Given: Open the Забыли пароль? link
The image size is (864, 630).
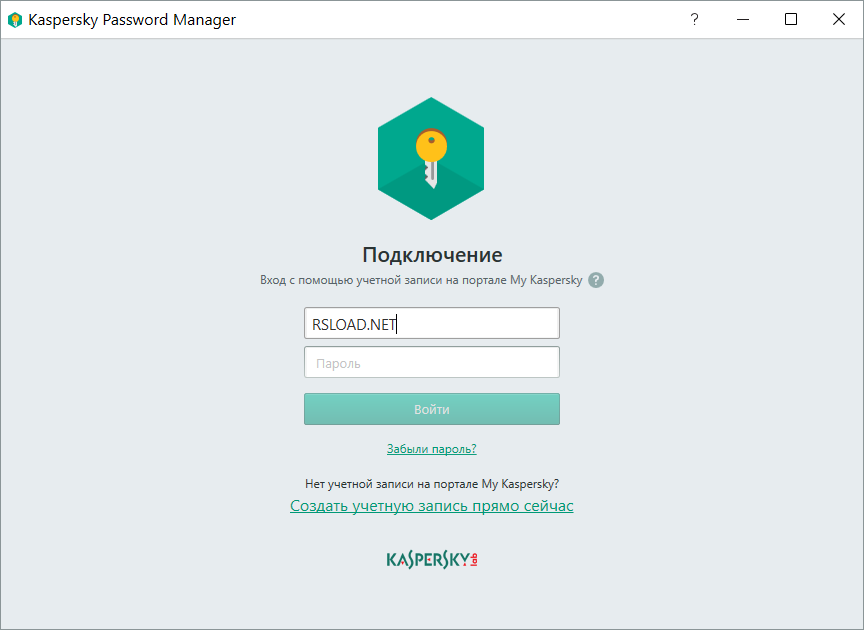Looking at the screenshot, I should click(x=431, y=449).
